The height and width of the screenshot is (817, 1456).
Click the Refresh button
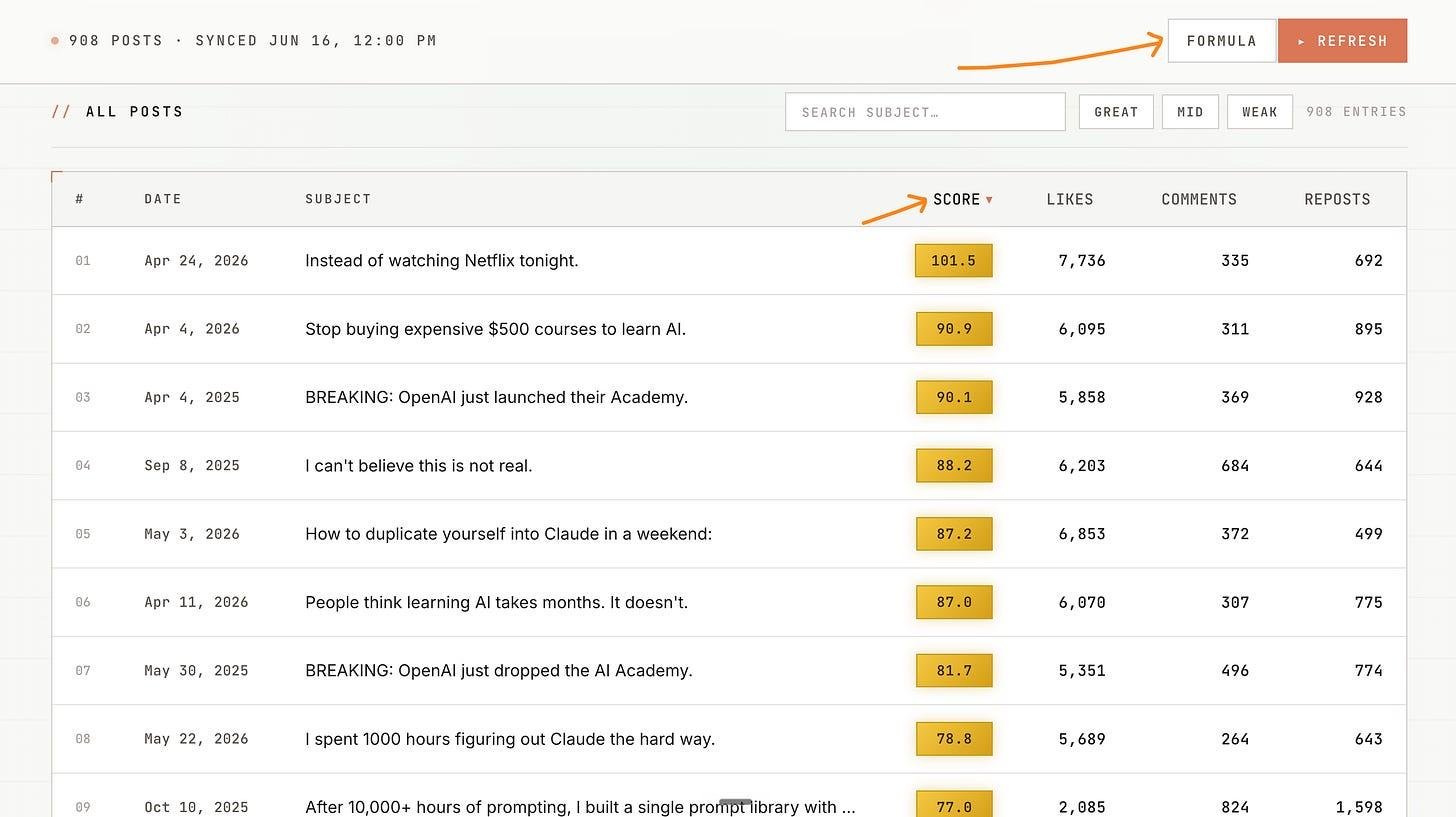(x=1342, y=41)
